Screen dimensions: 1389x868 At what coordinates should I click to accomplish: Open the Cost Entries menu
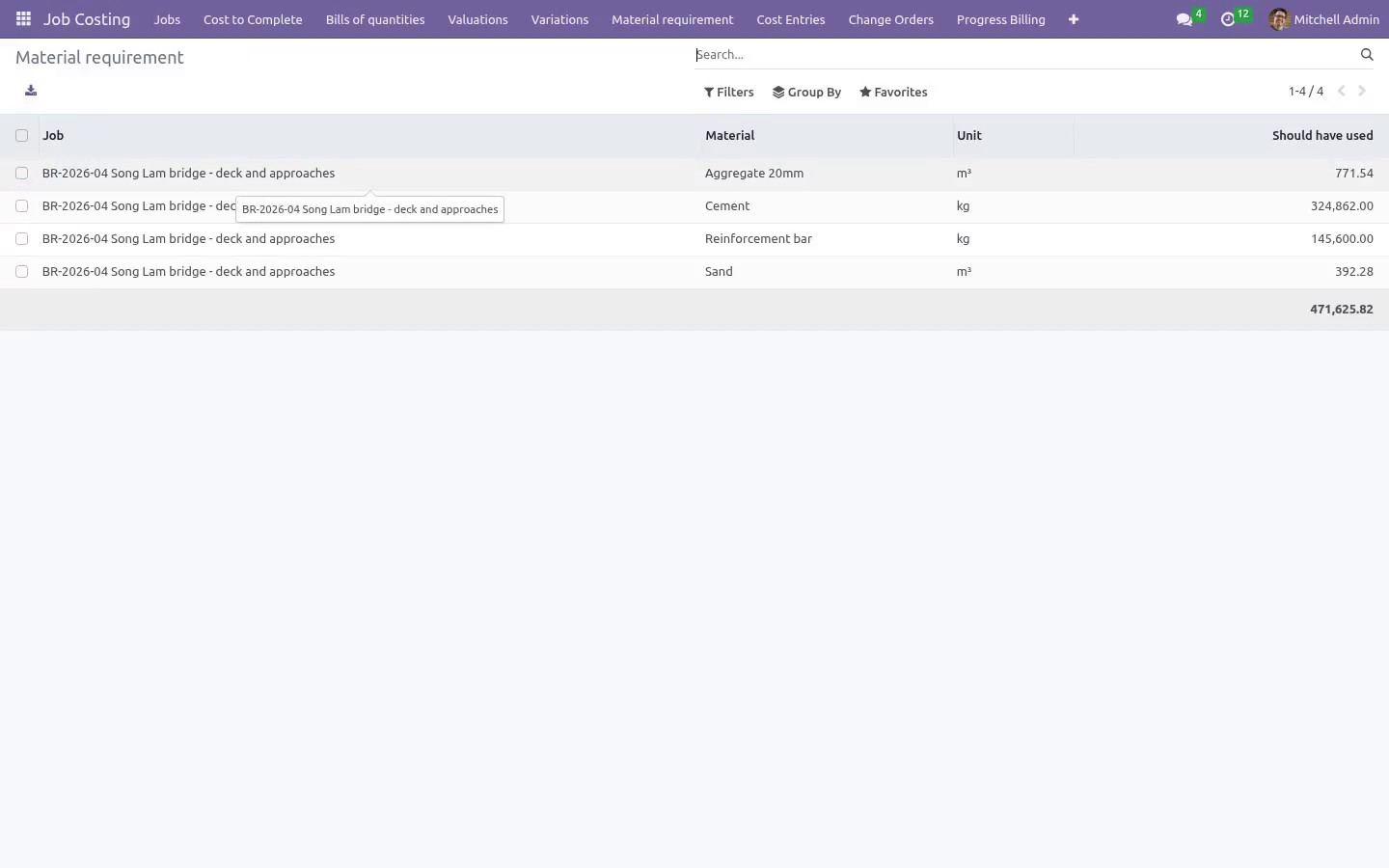(x=791, y=19)
